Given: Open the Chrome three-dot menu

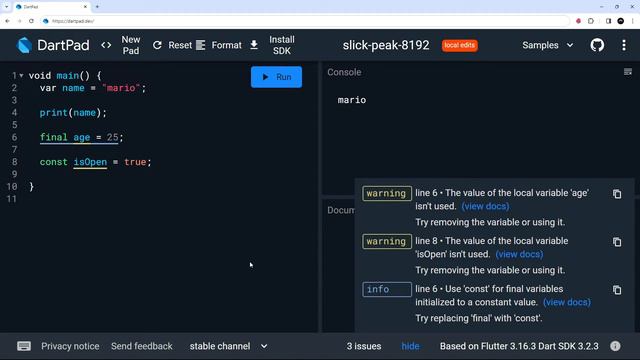Looking at the screenshot, I should coord(633,21).
